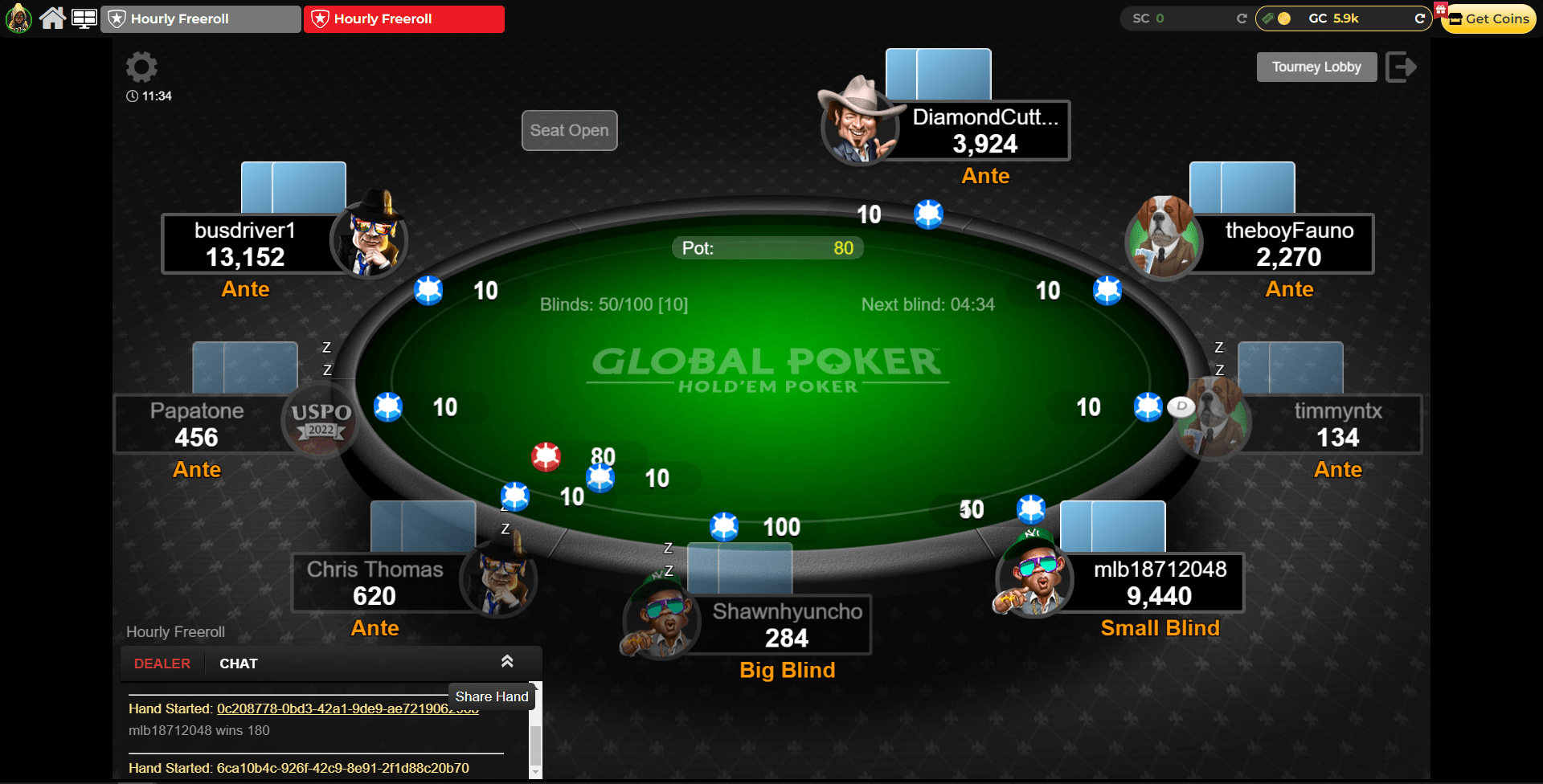
Task: Switch to the CHAT tab
Action: pyautogui.click(x=239, y=664)
